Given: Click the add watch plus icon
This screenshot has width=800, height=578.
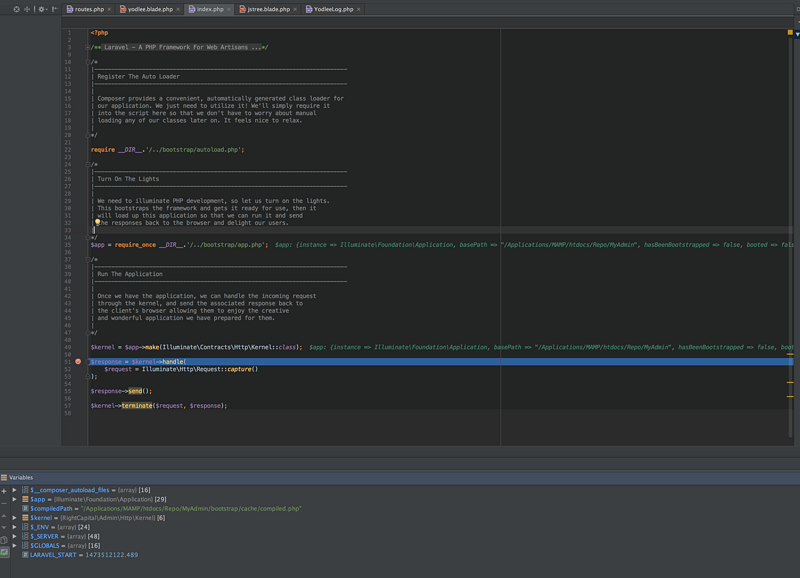Looking at the screenshot, I should [x=4, y=491].
